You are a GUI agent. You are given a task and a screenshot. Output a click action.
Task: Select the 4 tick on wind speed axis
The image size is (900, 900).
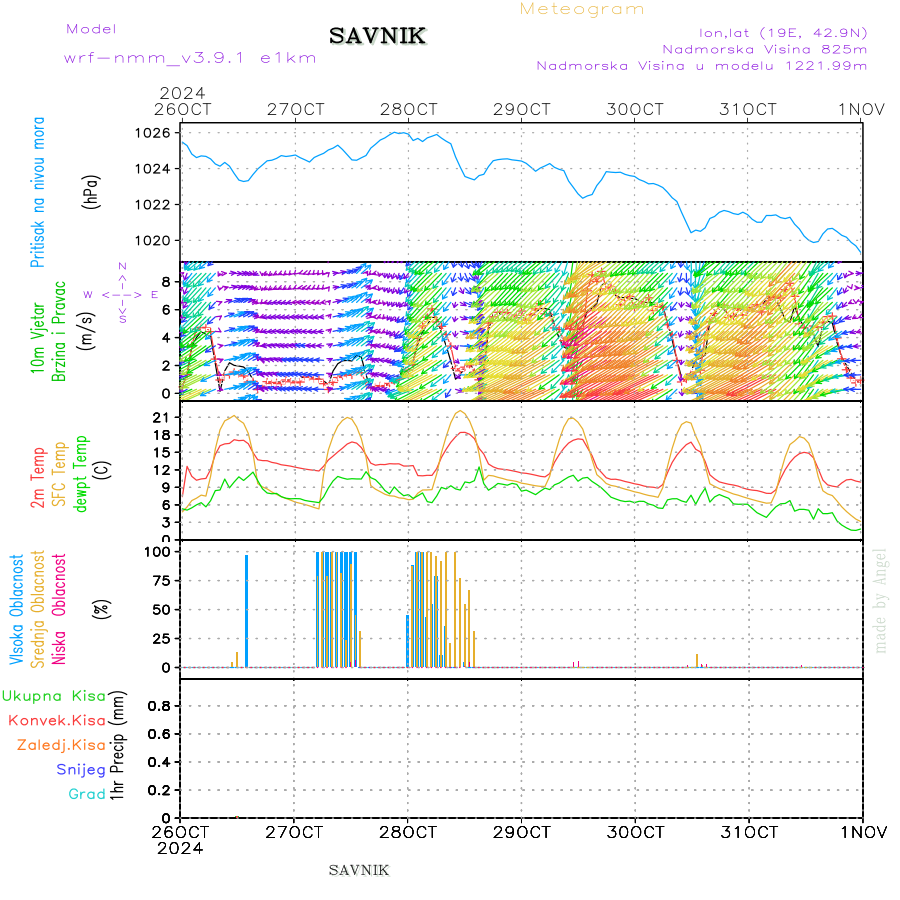166,338
